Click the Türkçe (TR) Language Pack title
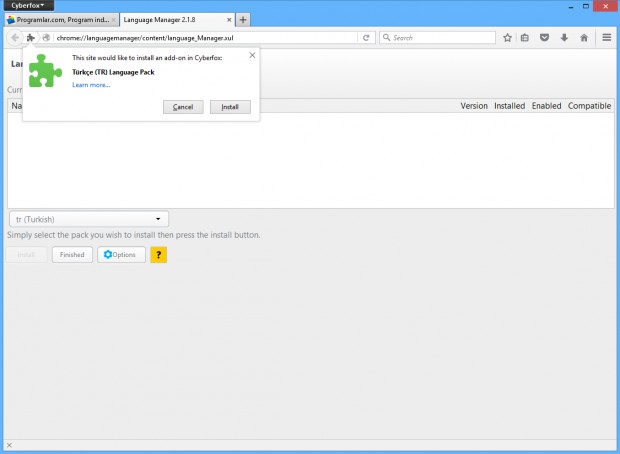The image size is (620, 454). (113, 72)
